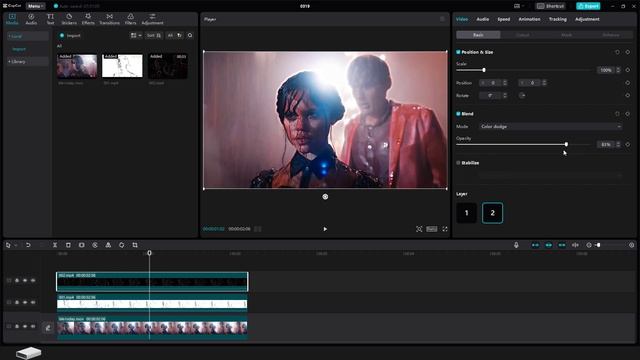Switch to the Animation tab
Image resolution: width=640 pixels, height=360 pixels.
click(x=529, y=19)
